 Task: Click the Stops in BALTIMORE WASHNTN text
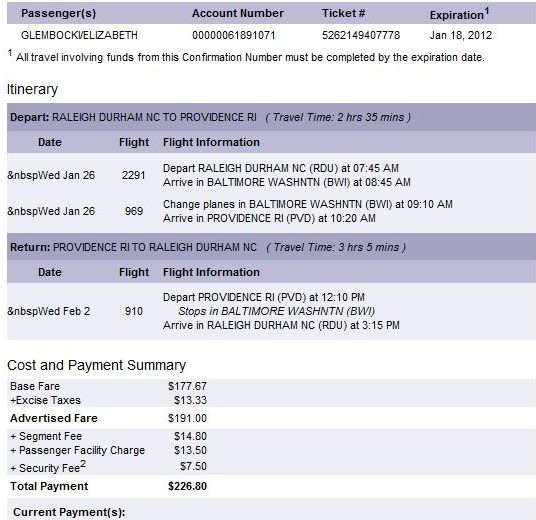click(x=277, y=311)
